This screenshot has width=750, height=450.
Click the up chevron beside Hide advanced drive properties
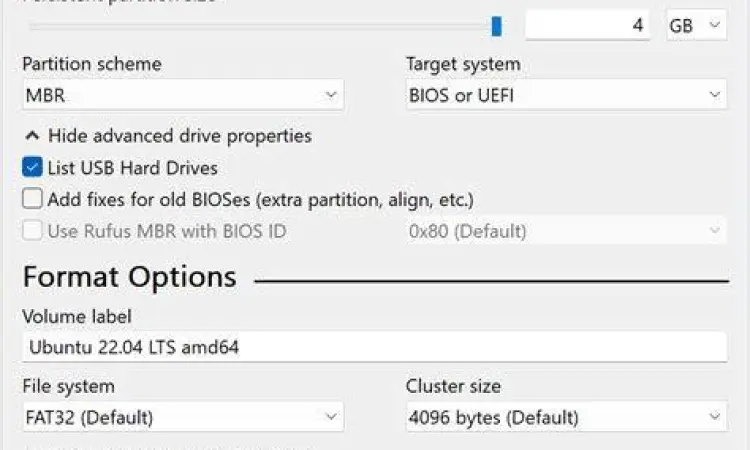point(33,136)
